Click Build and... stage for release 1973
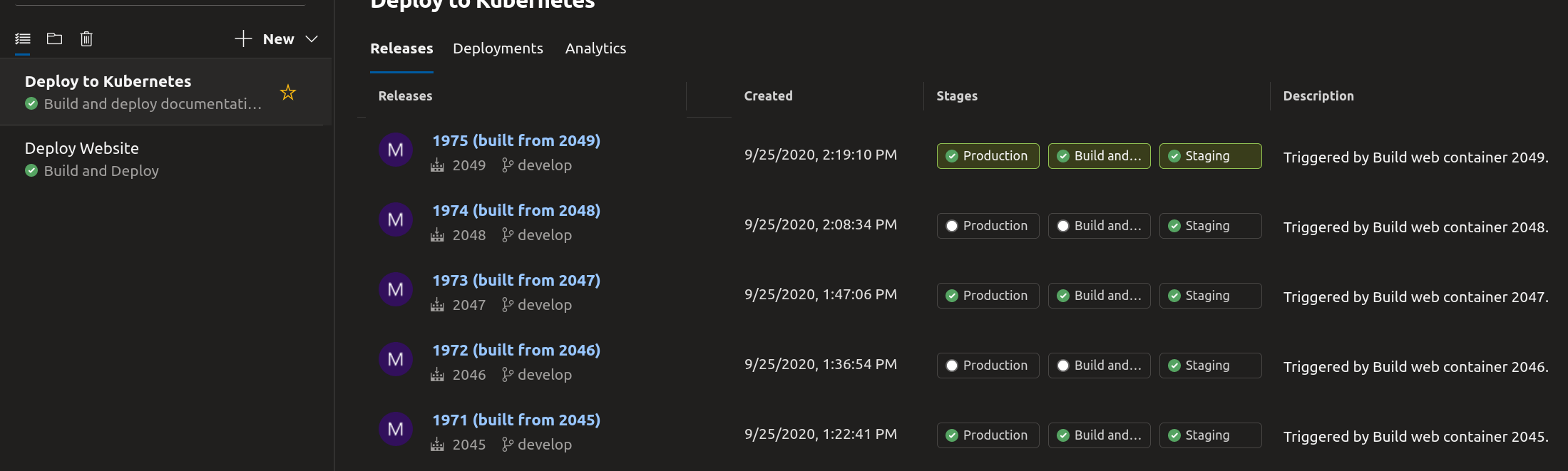 (x=1099, y=296)
